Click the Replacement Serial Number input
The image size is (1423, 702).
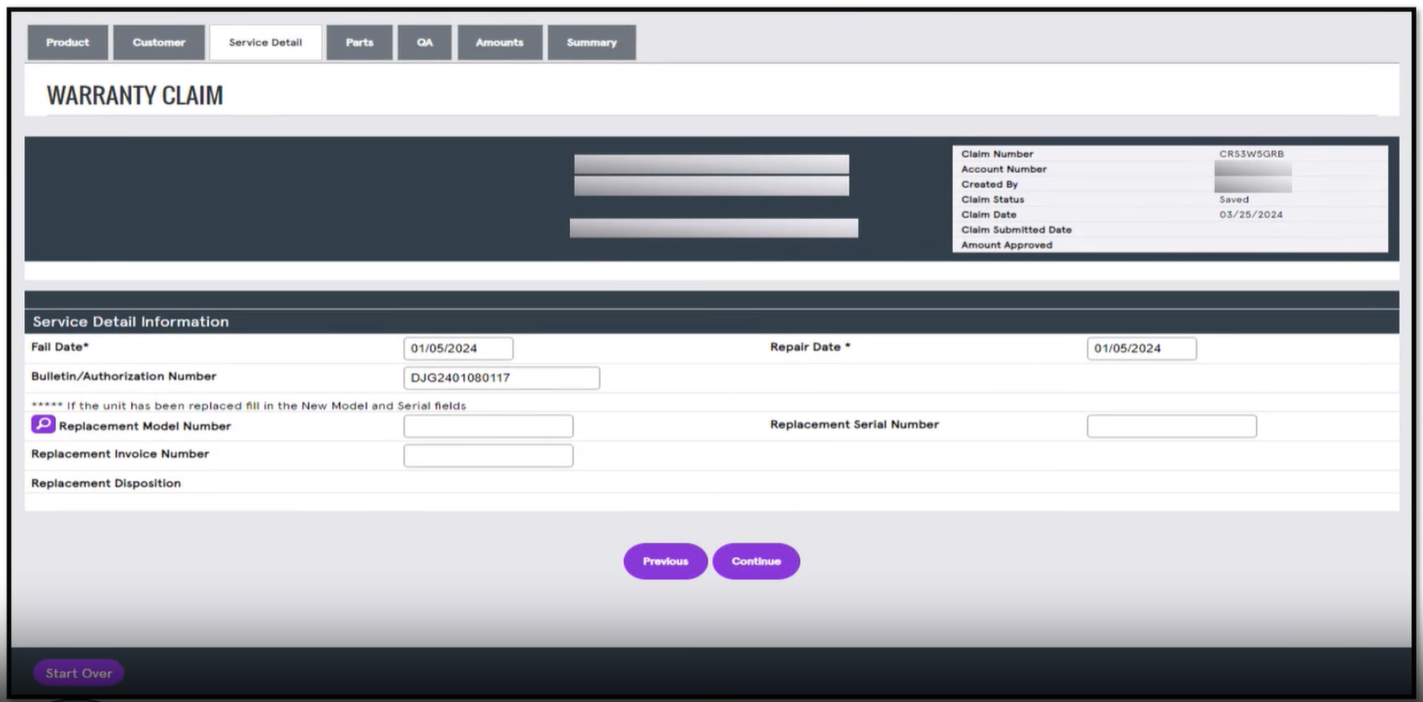click(1171, 425)
